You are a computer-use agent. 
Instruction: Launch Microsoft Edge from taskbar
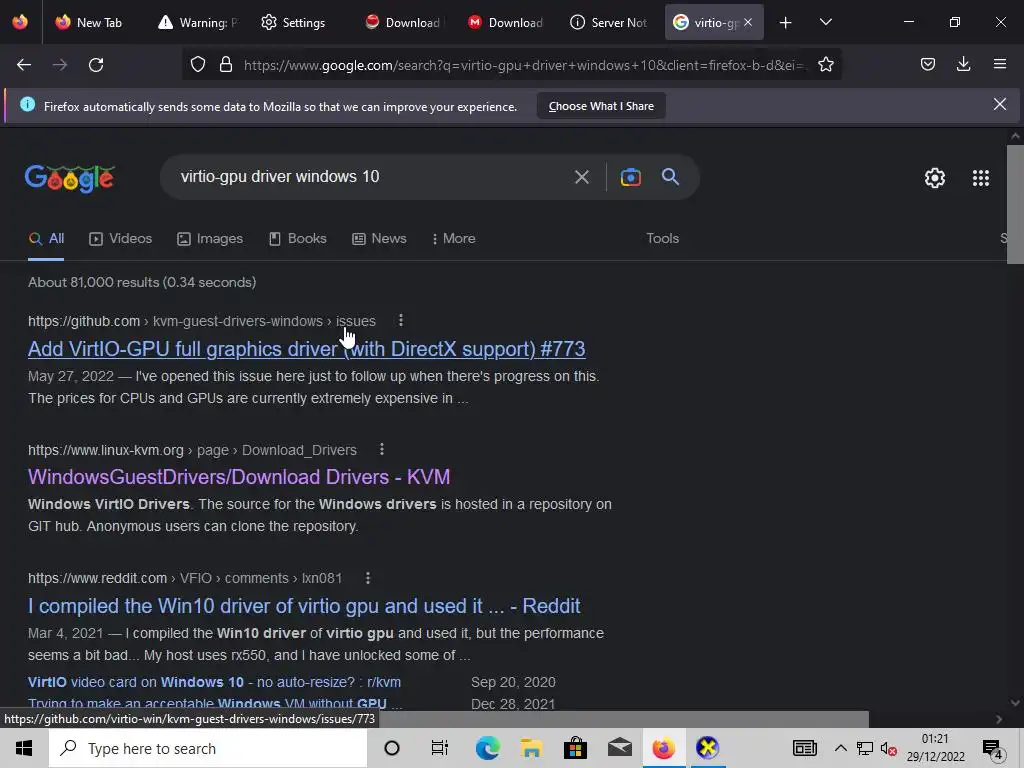tap(487, 748)
